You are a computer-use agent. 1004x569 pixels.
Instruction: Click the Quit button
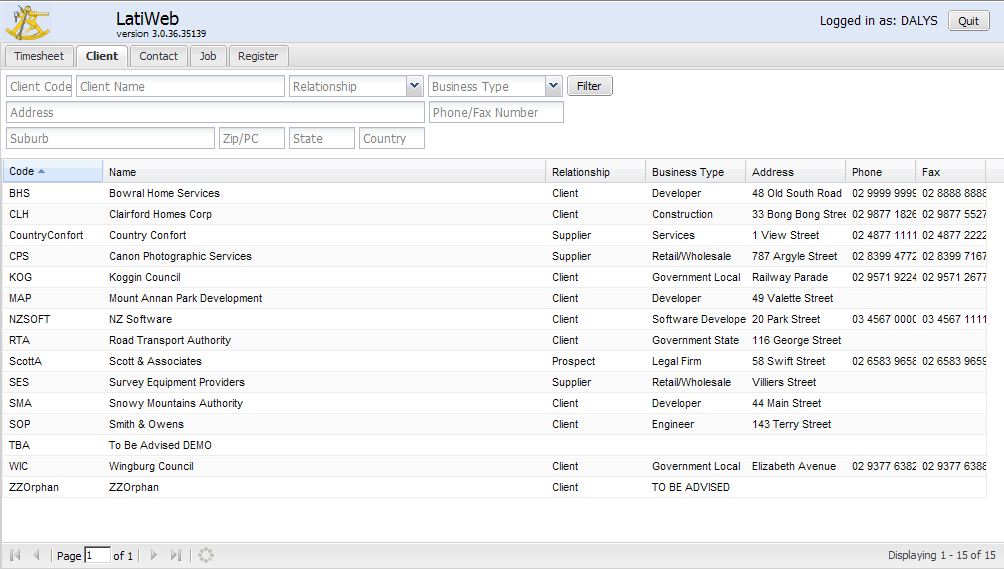(968, 21)
